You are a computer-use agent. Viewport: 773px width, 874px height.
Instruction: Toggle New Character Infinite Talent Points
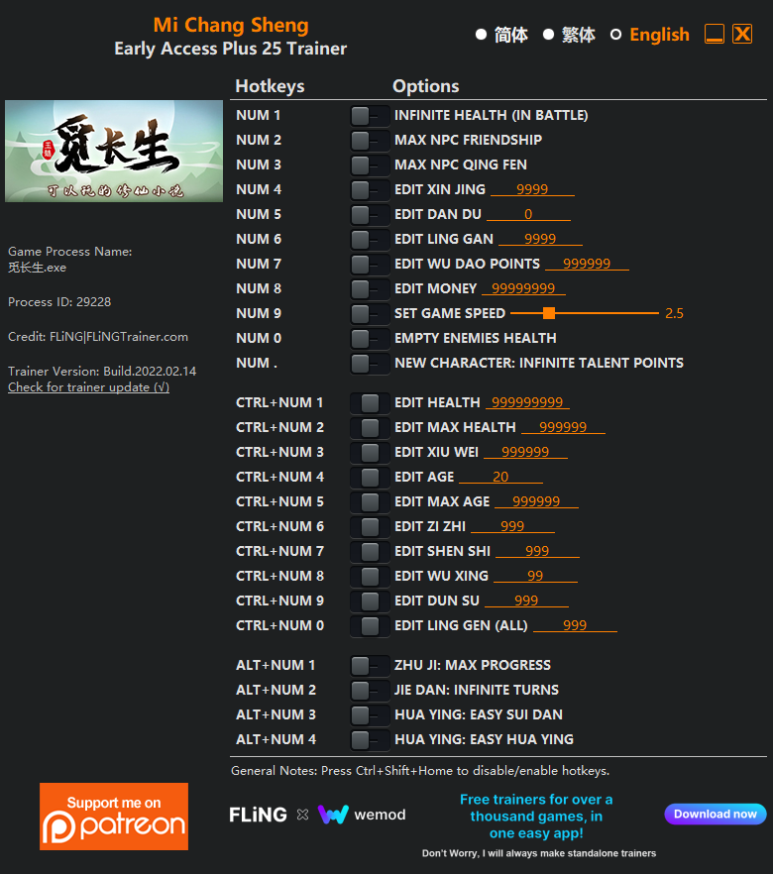pos(370,363)
